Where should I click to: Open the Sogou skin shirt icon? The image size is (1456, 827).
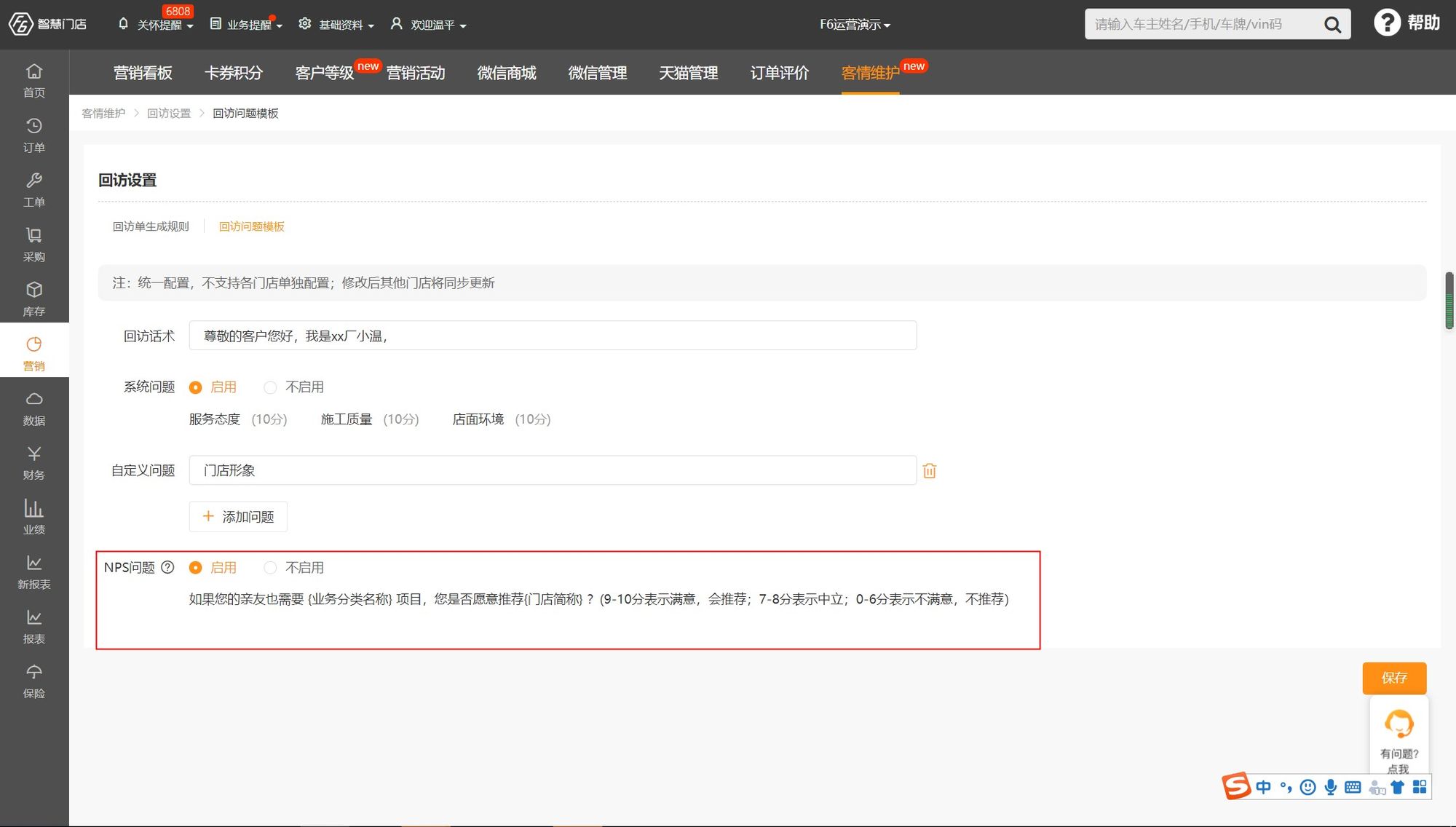pos(1398,787)
